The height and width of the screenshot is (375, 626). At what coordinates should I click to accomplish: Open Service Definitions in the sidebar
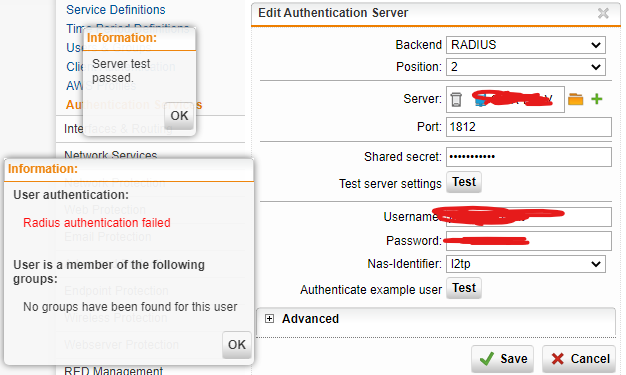point(115,10)
